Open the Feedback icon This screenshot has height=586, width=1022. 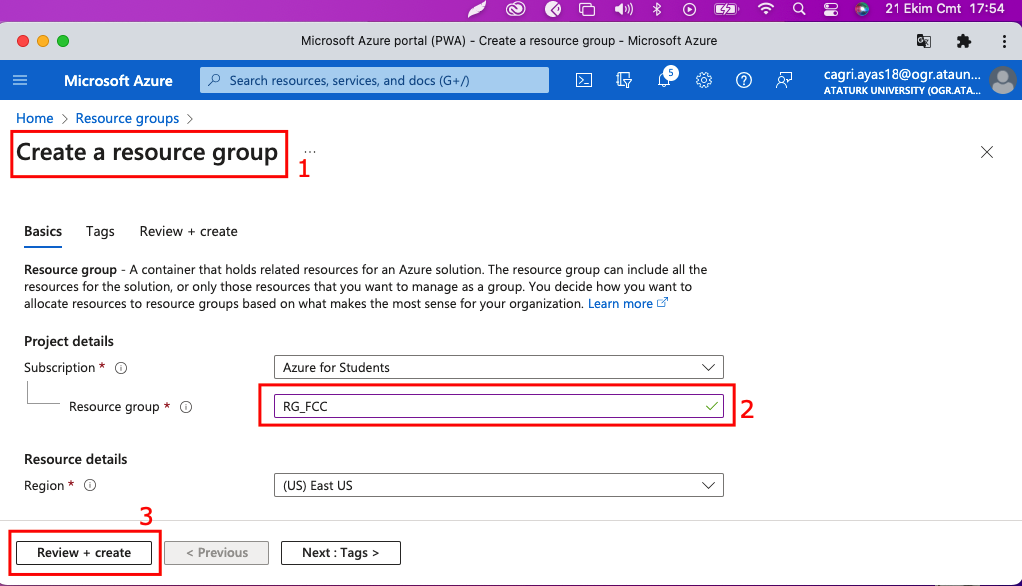click(x=784, y=81)
